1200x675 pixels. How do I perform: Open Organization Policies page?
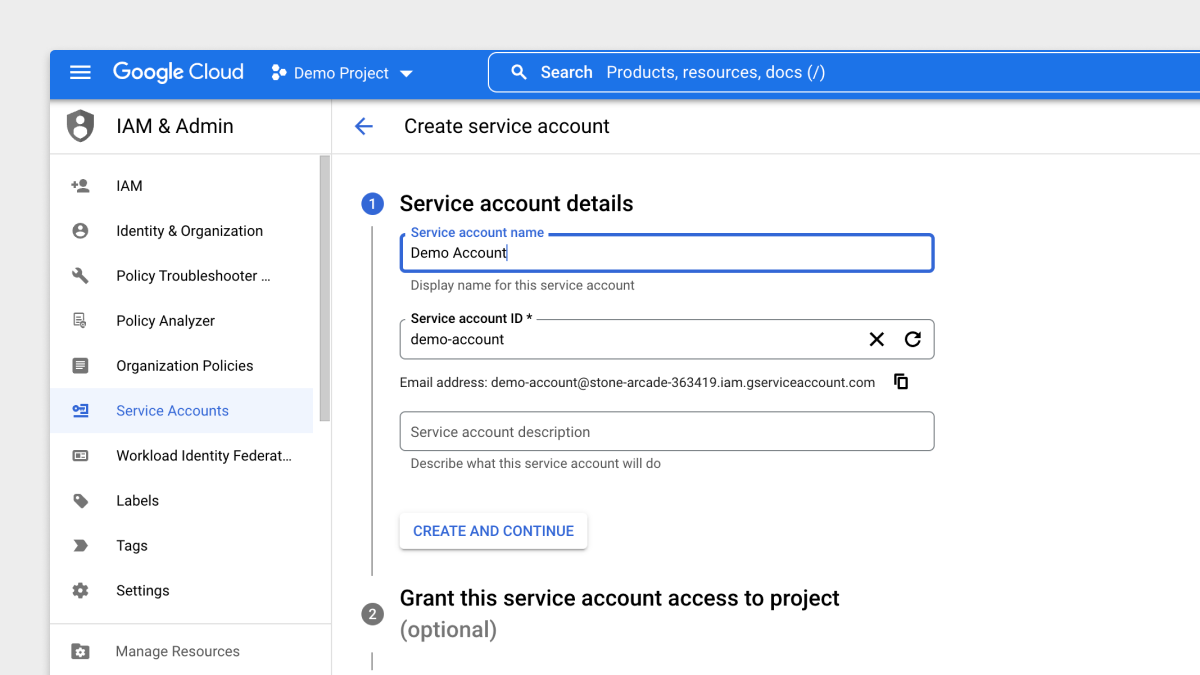182,366
